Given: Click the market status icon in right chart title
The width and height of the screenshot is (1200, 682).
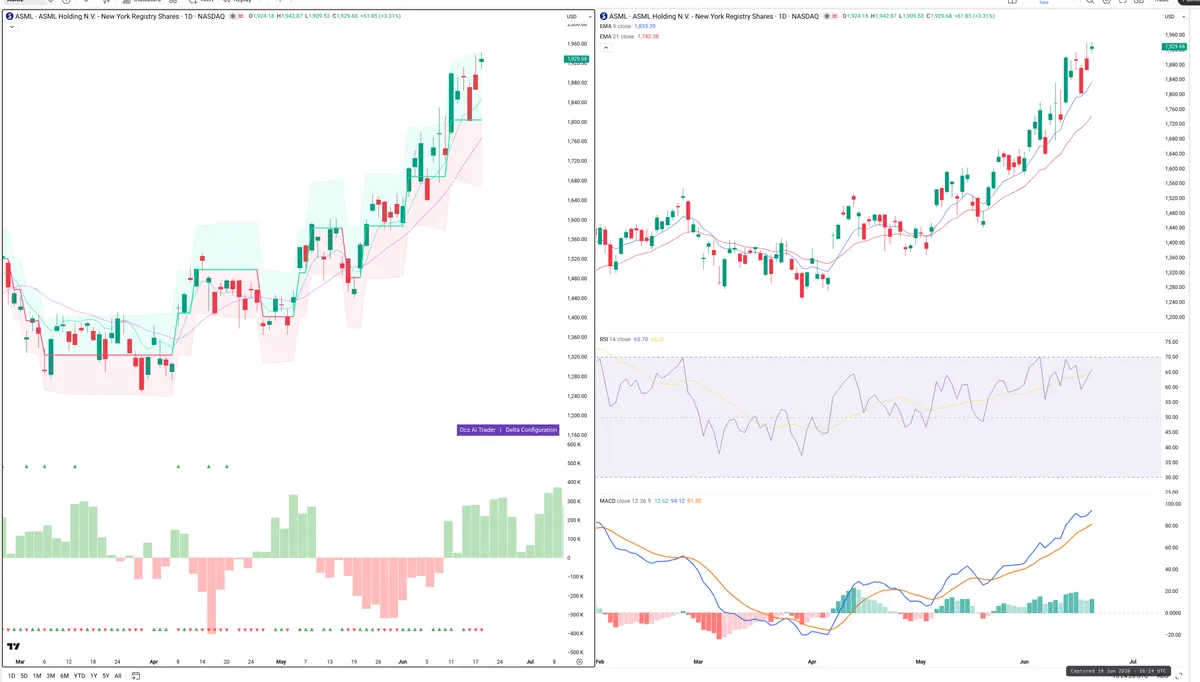Looking at the screenshot, I should [x=826, y=17].
